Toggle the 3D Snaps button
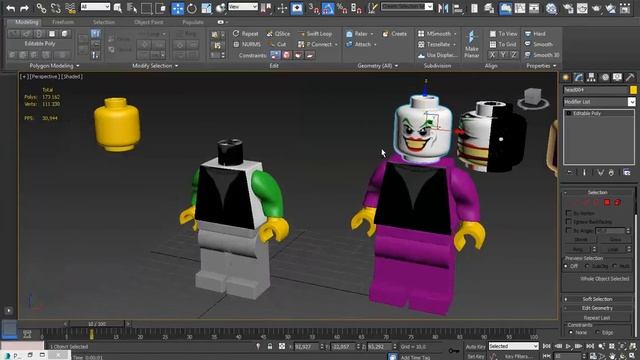 click(x=313, y=8)
